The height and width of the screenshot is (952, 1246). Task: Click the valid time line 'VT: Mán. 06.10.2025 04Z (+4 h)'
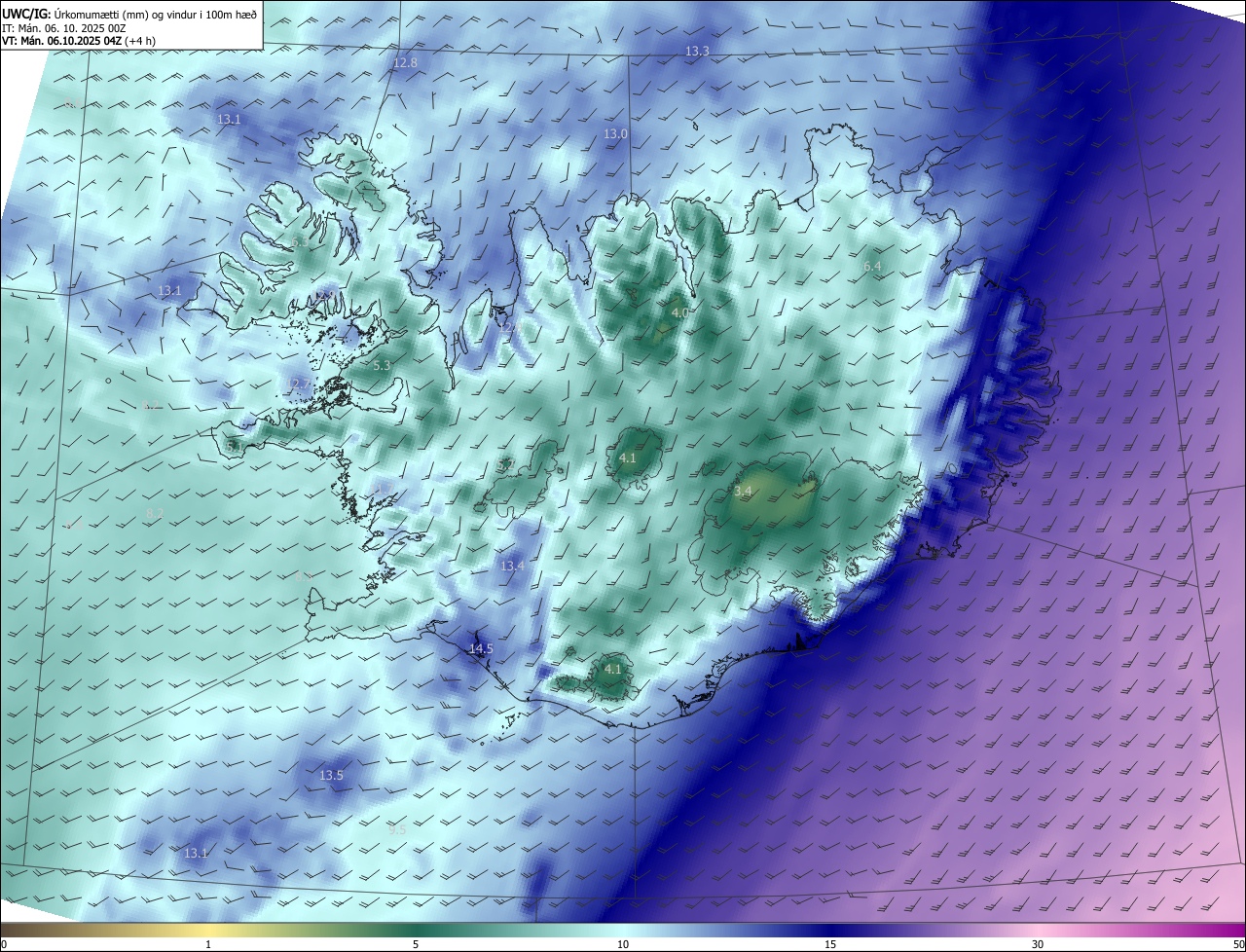(x=78, y=41)
